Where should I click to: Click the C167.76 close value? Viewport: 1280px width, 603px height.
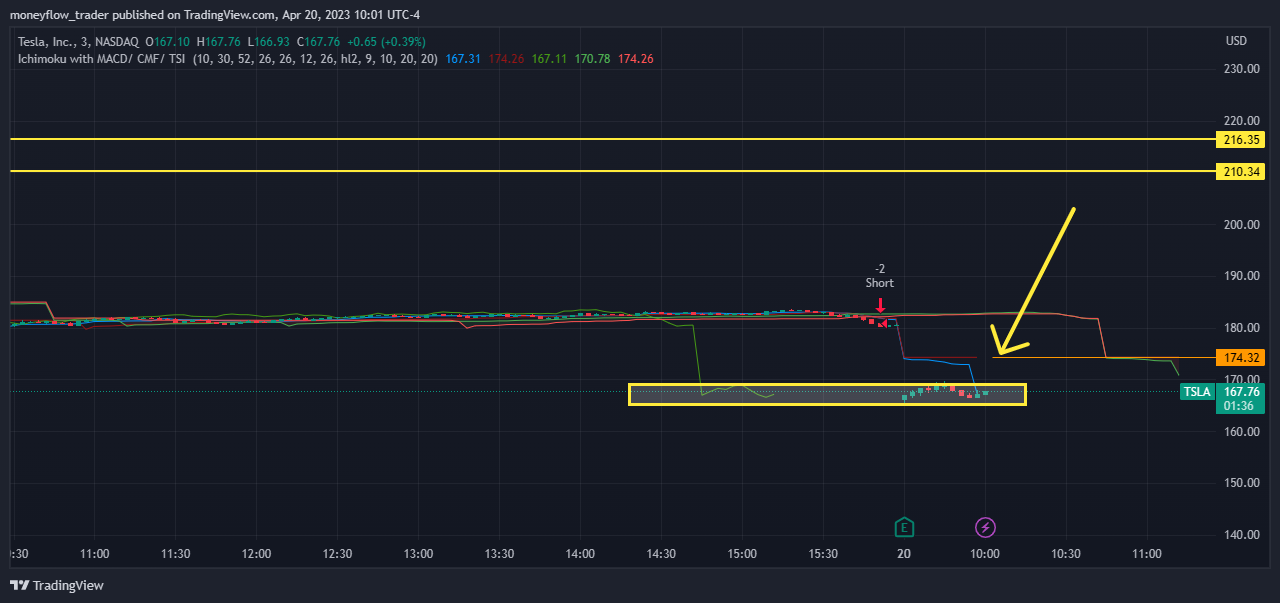click(x=319, y=42)
